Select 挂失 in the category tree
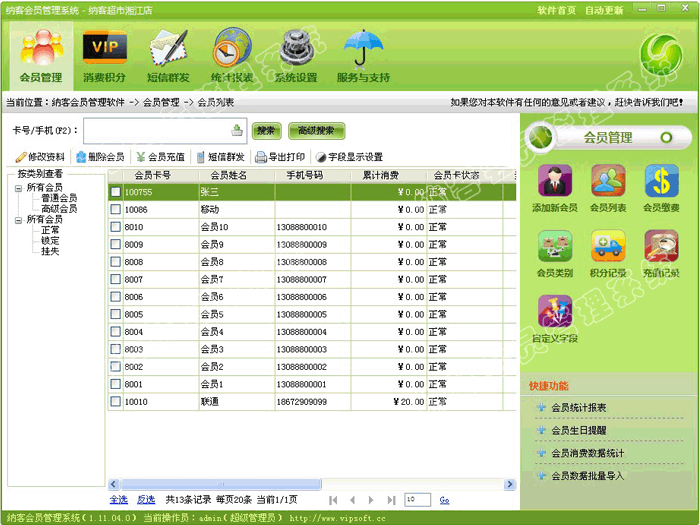The height and width of the screenshot is (525, 700). tap(50, 251)
